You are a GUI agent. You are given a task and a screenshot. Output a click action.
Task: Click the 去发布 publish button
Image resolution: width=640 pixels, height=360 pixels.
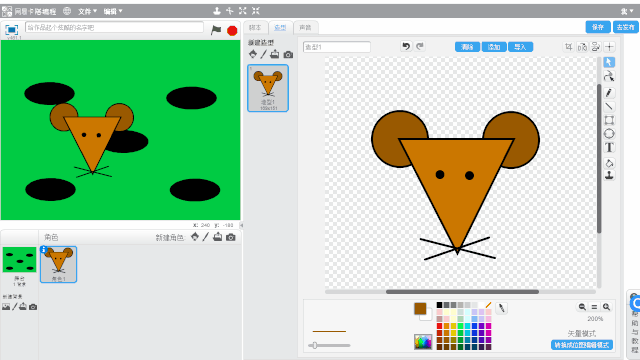625,27
